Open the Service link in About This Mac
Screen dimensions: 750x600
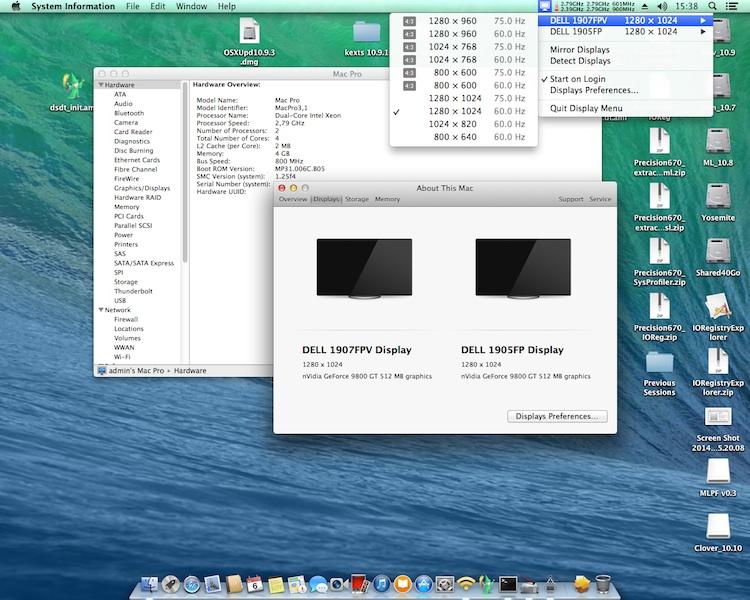(600, 199)
